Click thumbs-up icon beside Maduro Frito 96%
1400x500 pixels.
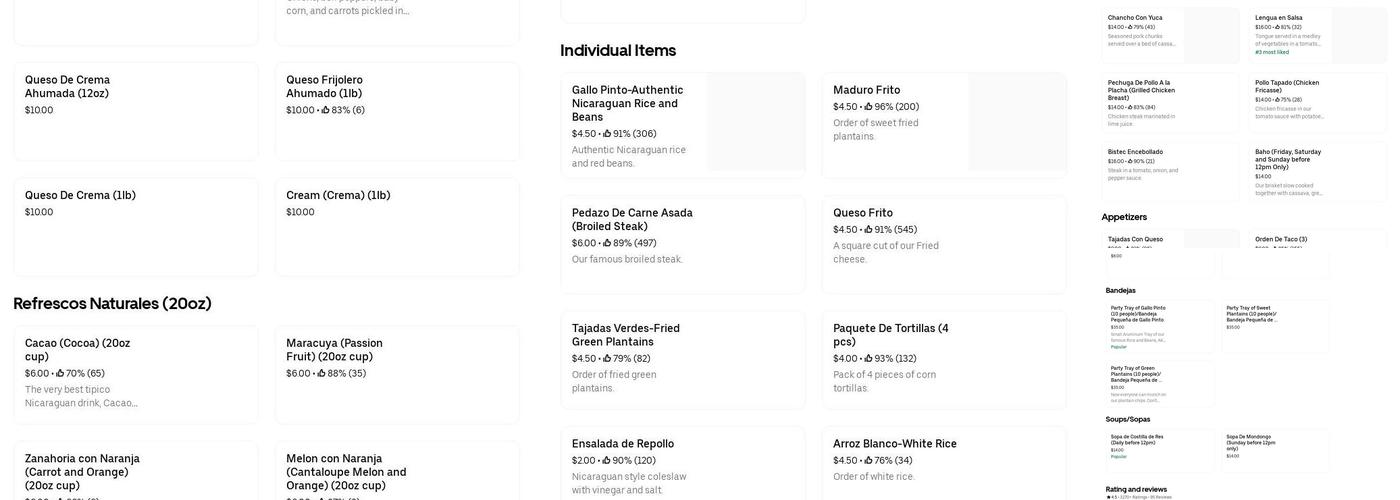coord(869,107)
